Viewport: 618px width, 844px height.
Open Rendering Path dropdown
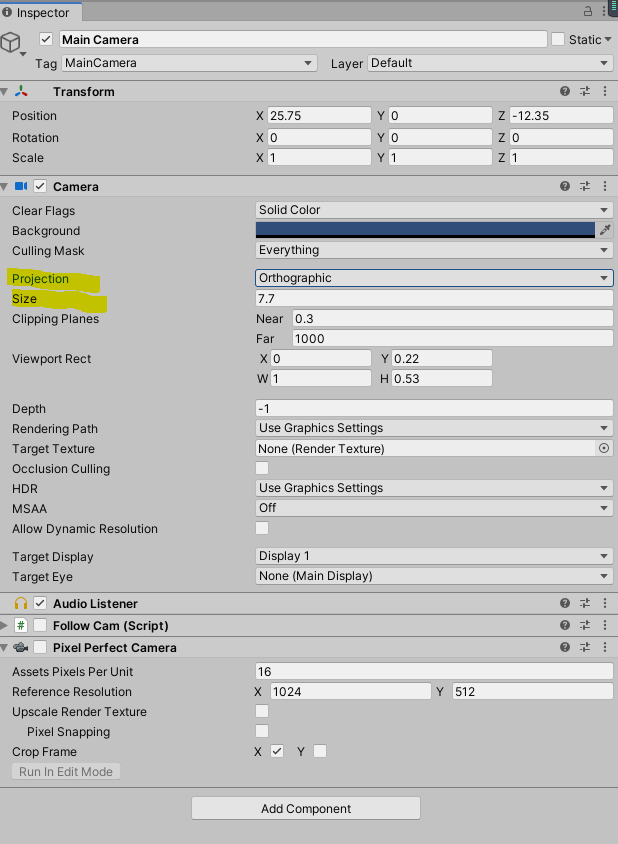(434, 428)
